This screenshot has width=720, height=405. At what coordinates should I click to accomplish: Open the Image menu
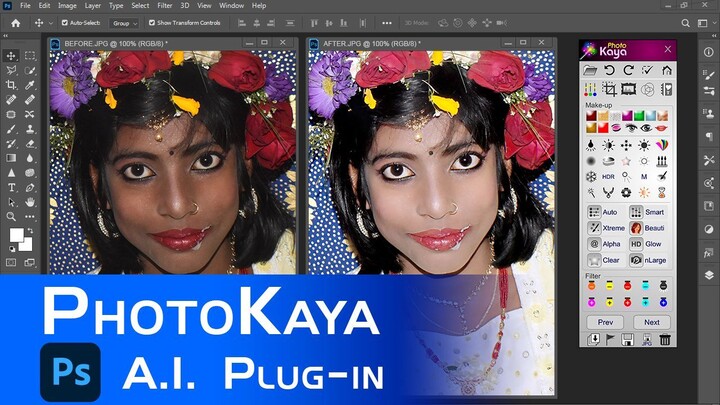[x=67, y=6]
